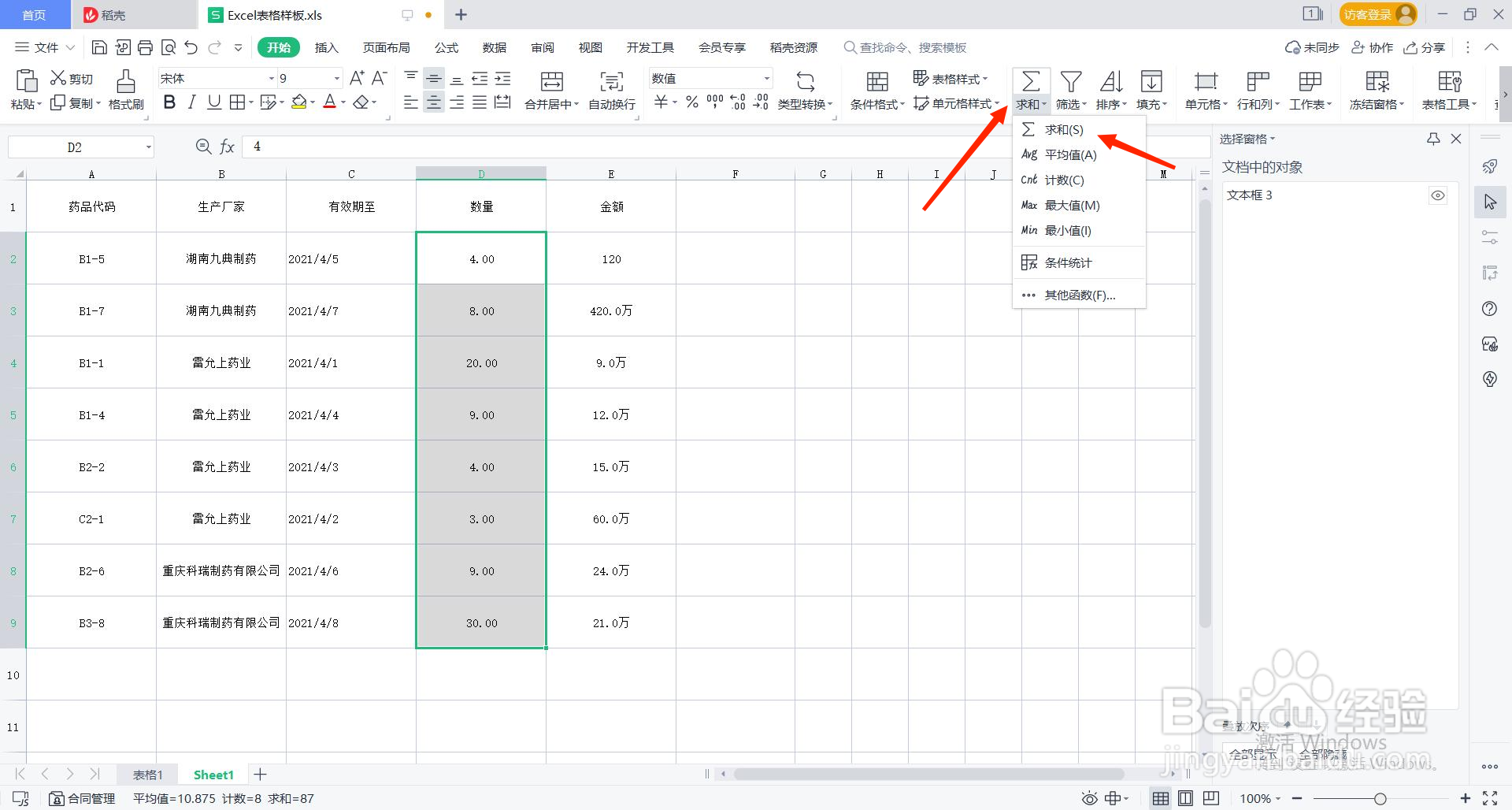Open the 插入 ribbon tab
Image resolution: width=1512 pixels, height=810 pixels.
pyautogui.click(x=326, y=48)
